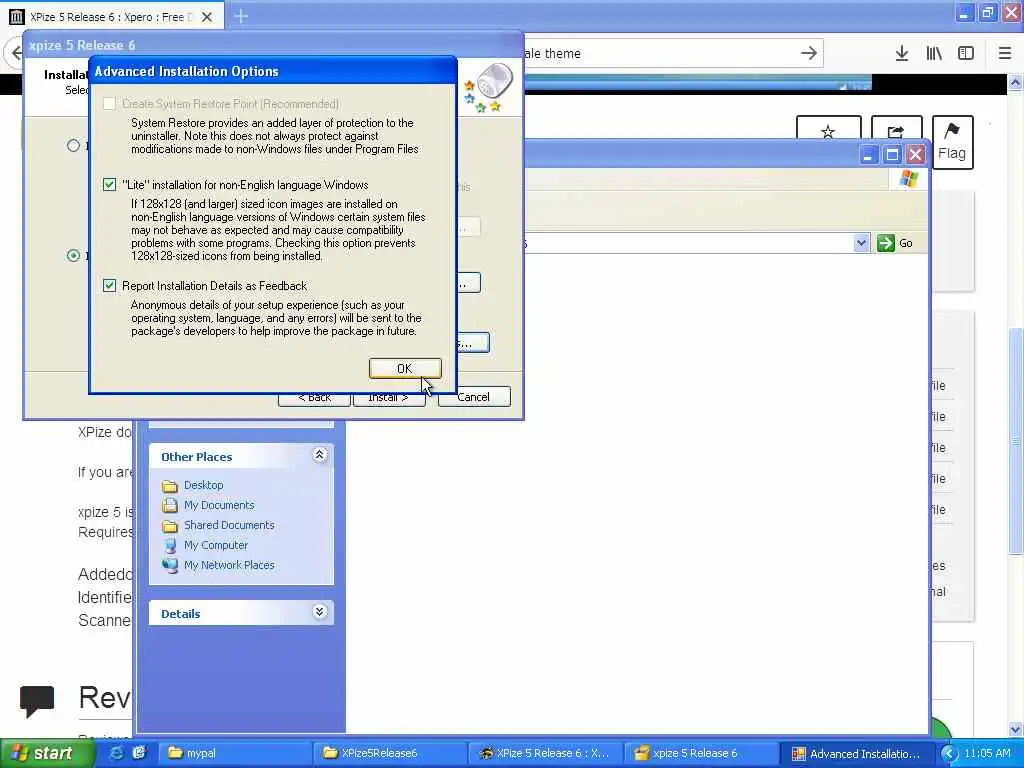Select the lower selected radio option in installer
Viewport: 1024px width, 768px height.
tap(74, 255)
